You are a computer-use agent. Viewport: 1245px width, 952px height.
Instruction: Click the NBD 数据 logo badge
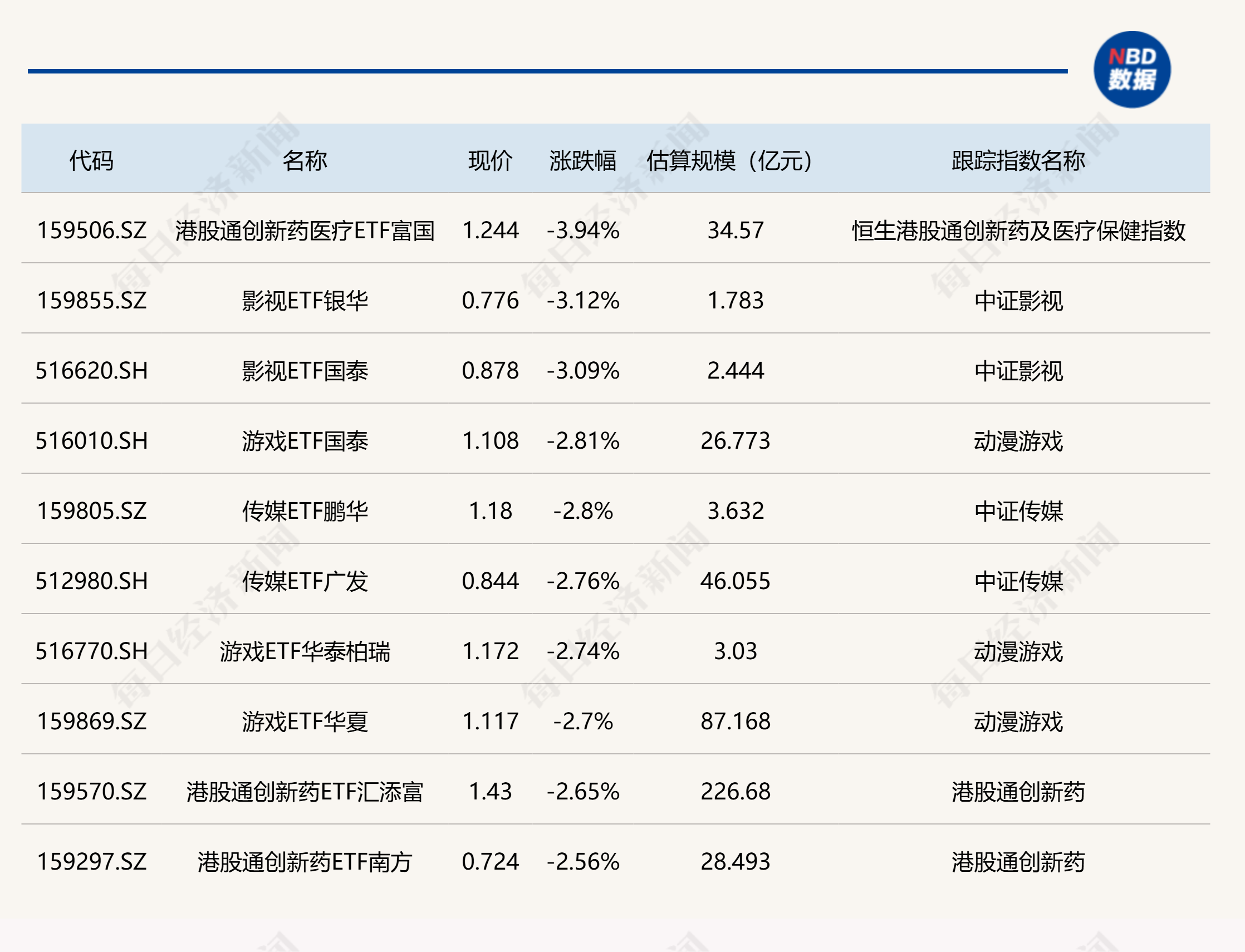[1131, 70]
